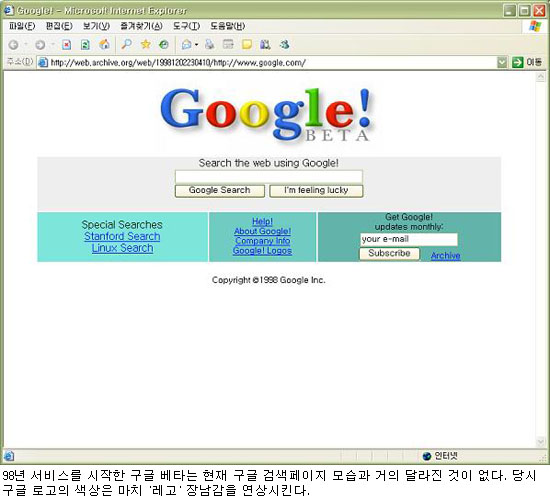The image size is (550, 500).
Task: Click the I'm feeling lucky button
Action: point(316,191)
